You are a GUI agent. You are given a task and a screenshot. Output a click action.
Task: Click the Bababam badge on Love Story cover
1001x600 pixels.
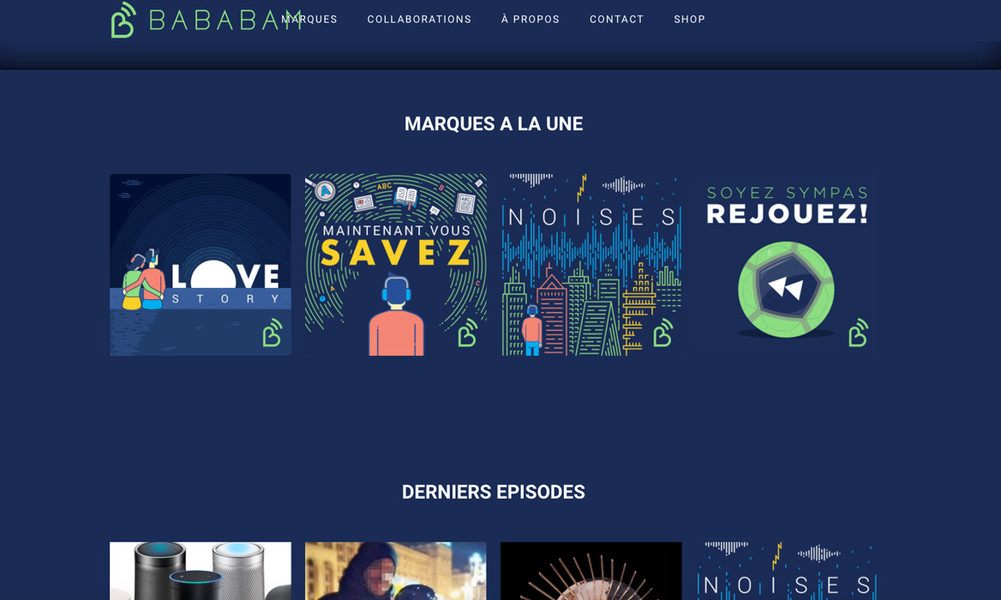[273, 333]
